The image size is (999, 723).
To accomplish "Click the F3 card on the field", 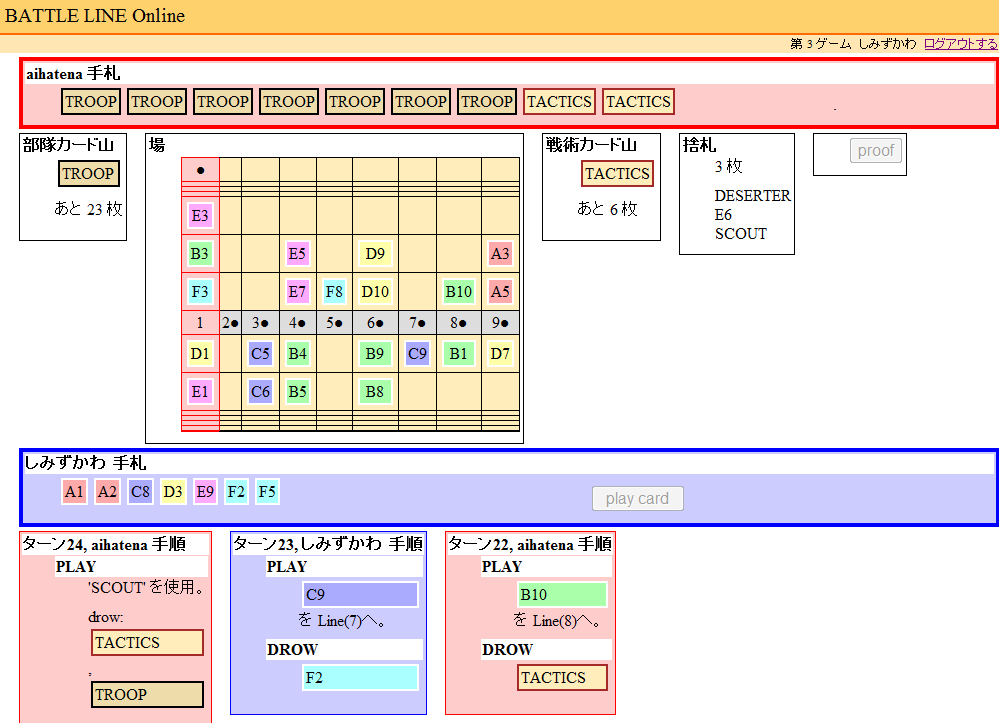I will 200,292.
